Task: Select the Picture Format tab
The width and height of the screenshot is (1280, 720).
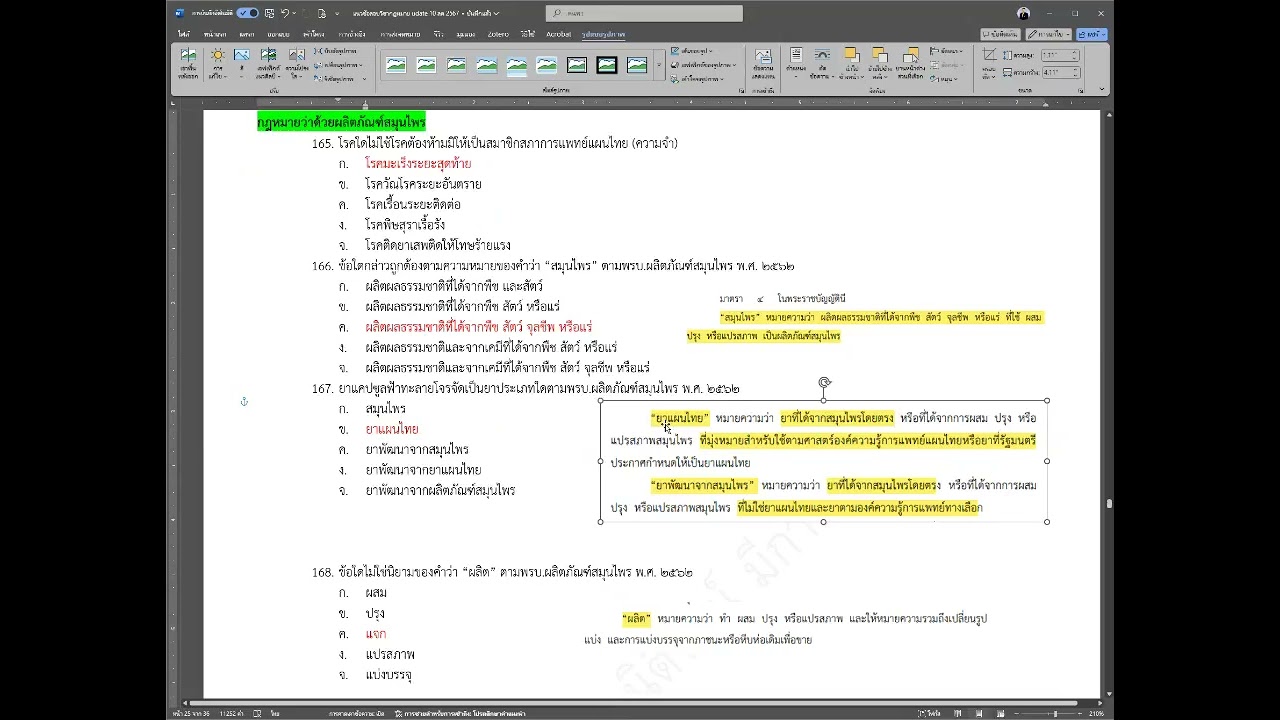Action: 604,34
